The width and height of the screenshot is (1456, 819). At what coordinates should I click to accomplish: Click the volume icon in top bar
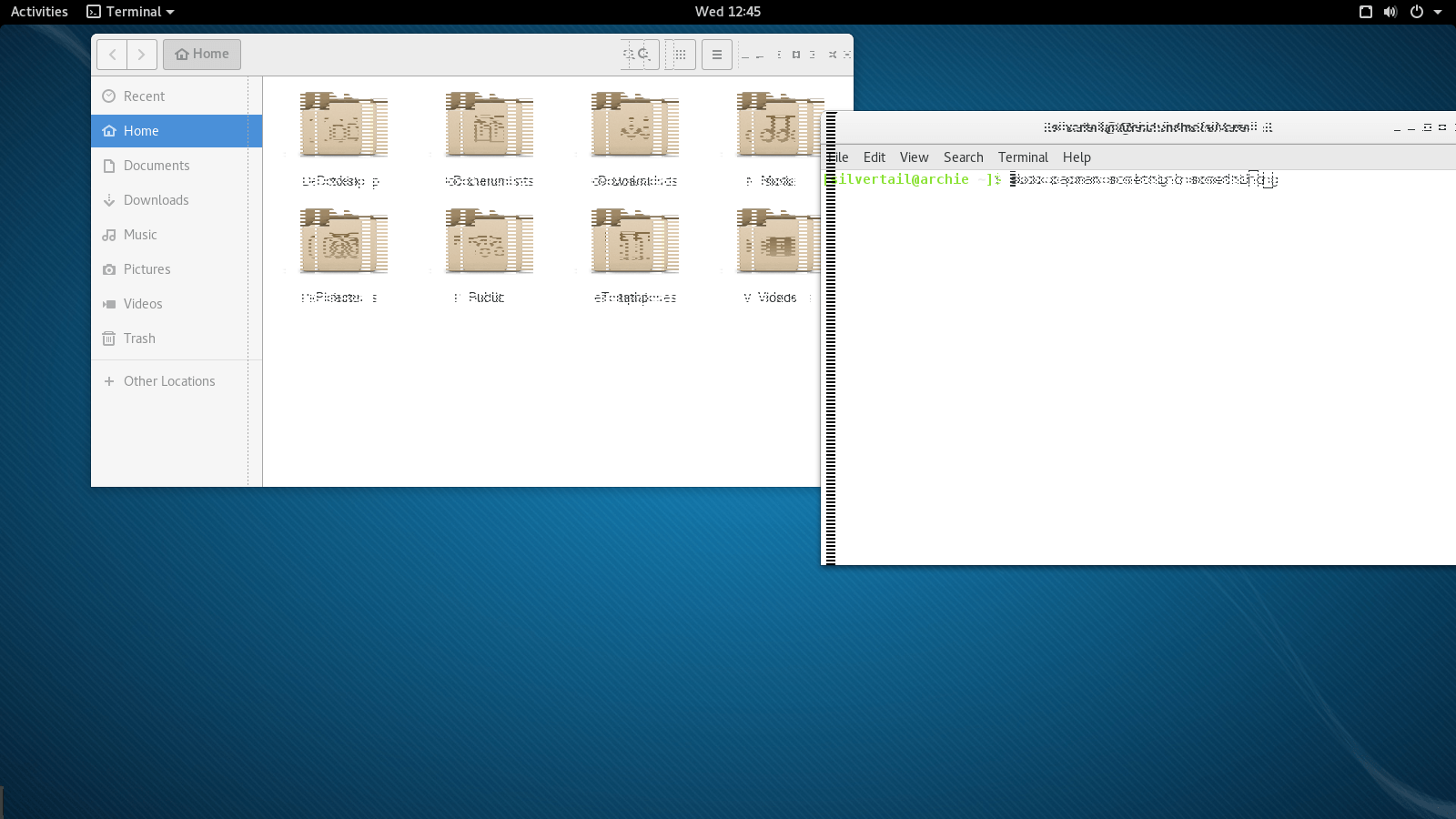tap(1390, 12)
